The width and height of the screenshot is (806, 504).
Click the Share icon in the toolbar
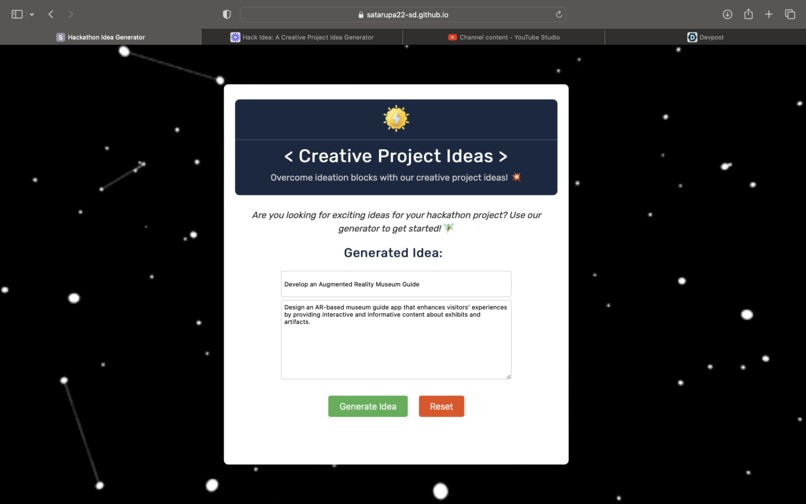coord(748,14)
